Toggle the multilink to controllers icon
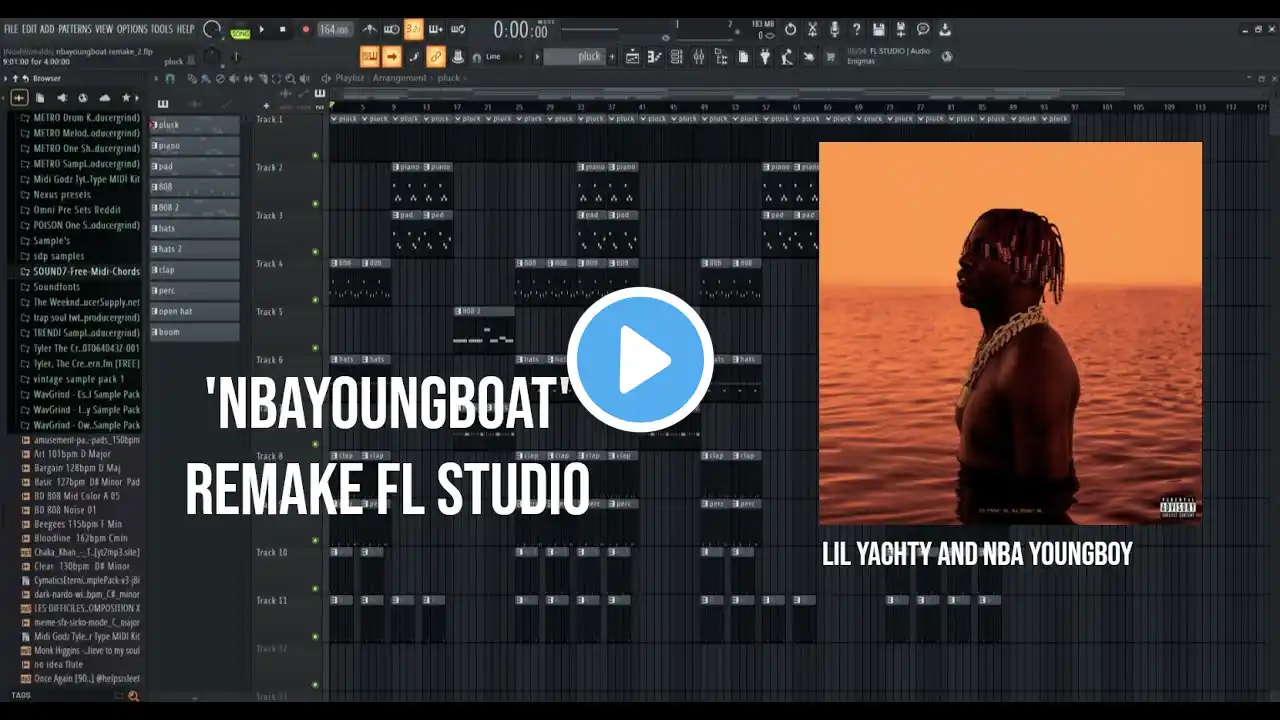 [435, 57]
